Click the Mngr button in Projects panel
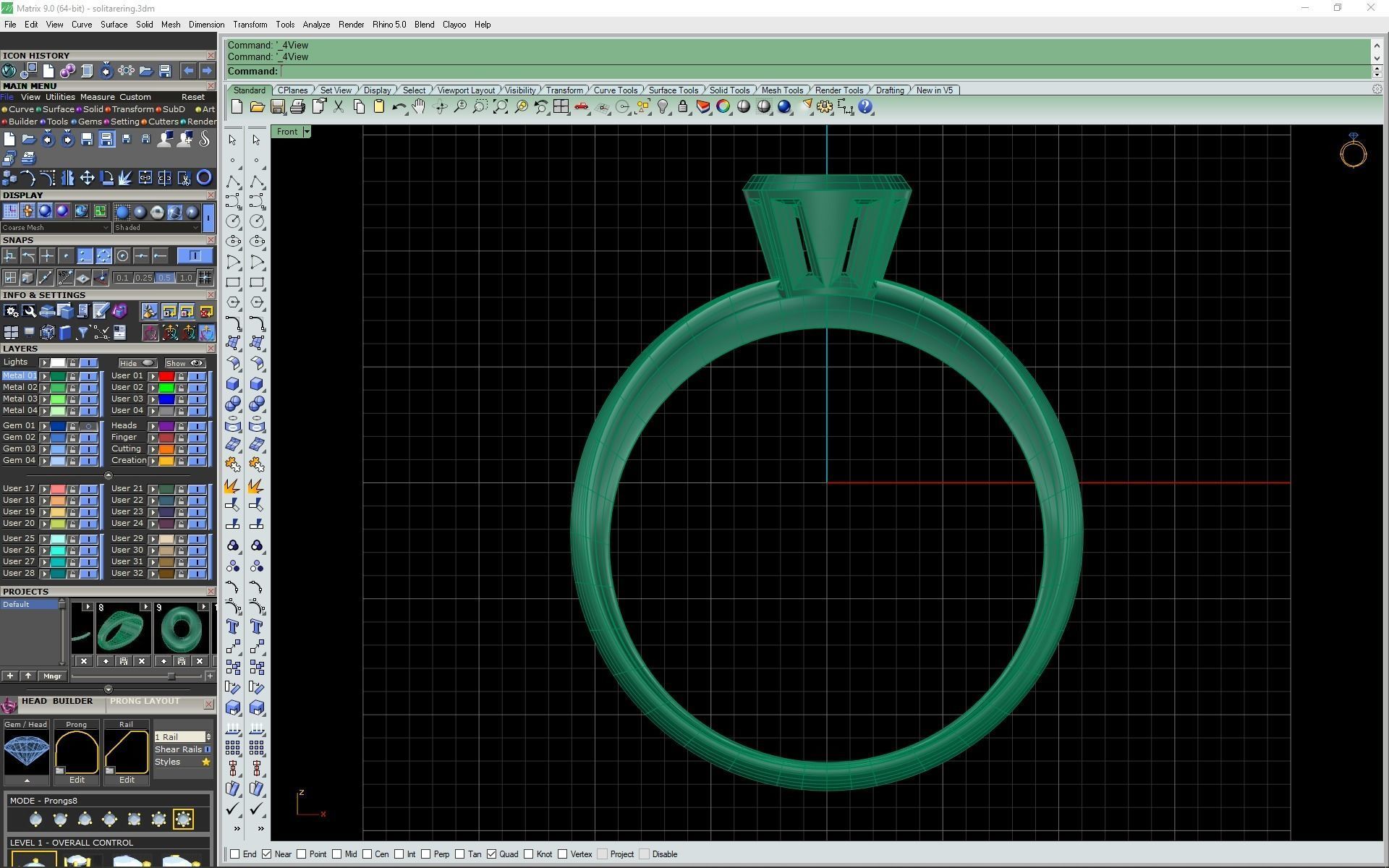 pyautogui.click(x=52, y=676)
